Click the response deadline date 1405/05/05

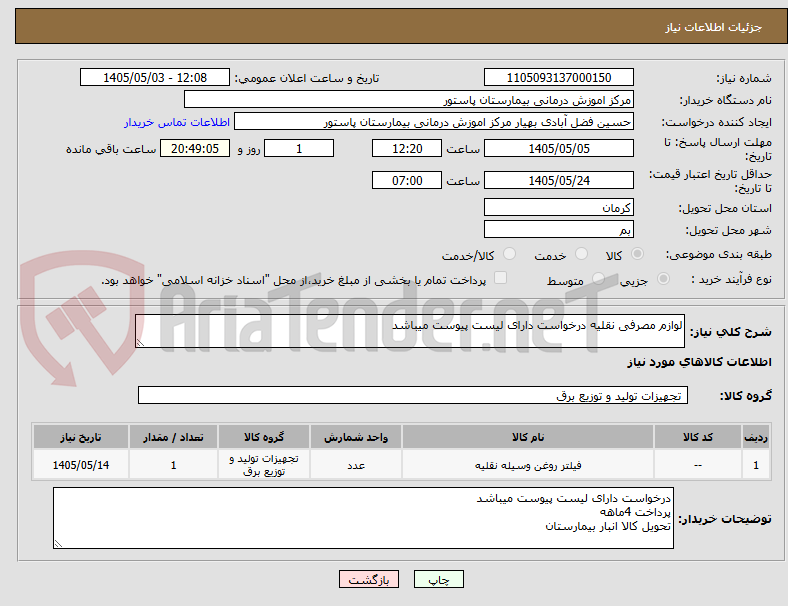coord(559,148)
